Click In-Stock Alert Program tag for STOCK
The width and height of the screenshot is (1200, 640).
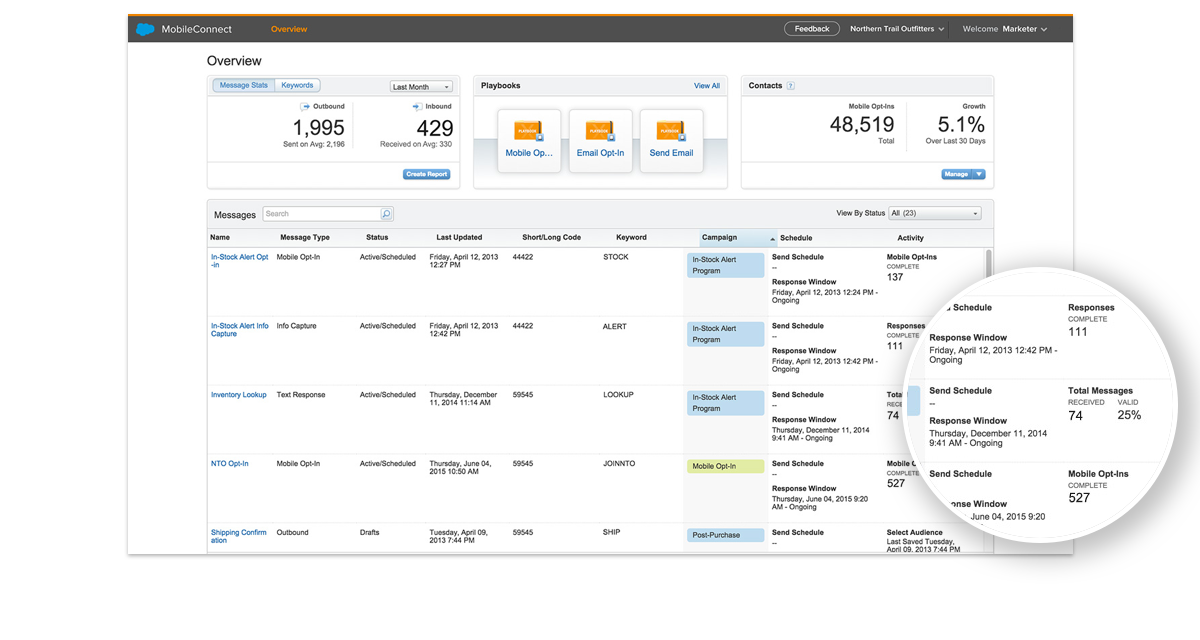(x=726, y=265)
